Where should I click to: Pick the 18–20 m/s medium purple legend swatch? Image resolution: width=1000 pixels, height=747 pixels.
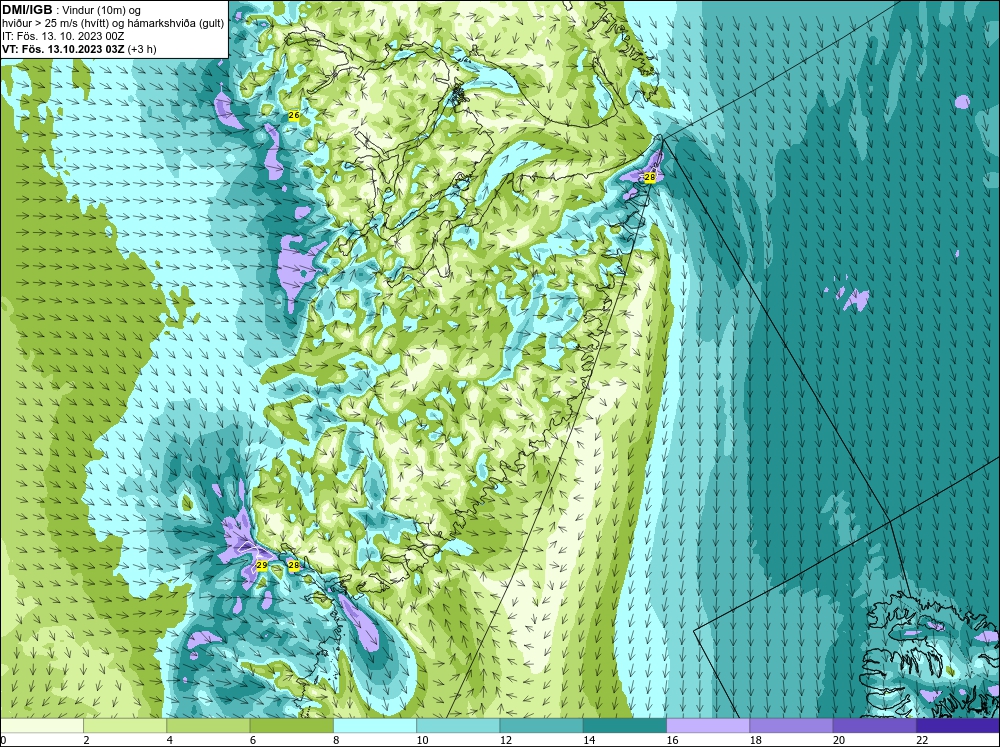[x=791, y=726]
